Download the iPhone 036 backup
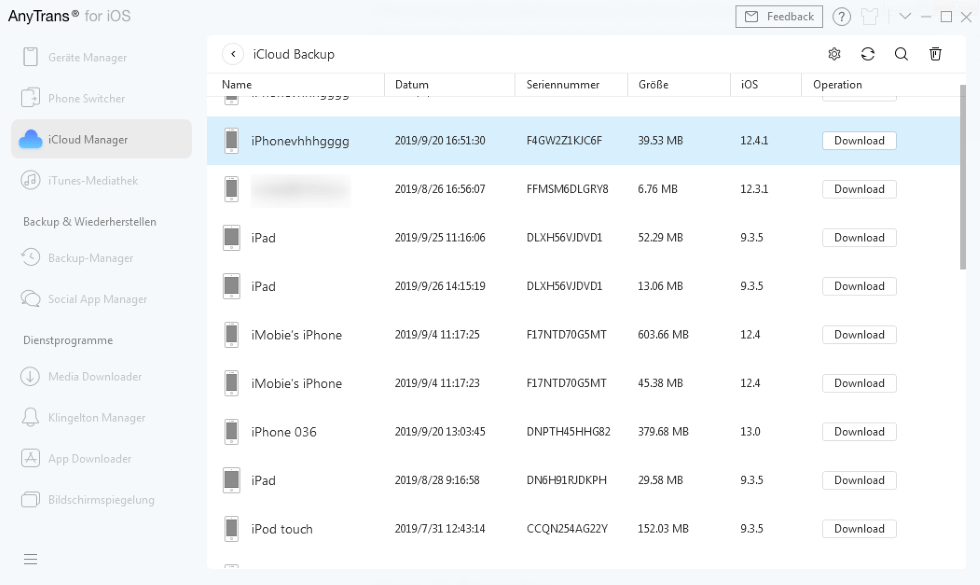Viewport: 980px width, 585px height. pyautogui.click(x=859, y=432)
